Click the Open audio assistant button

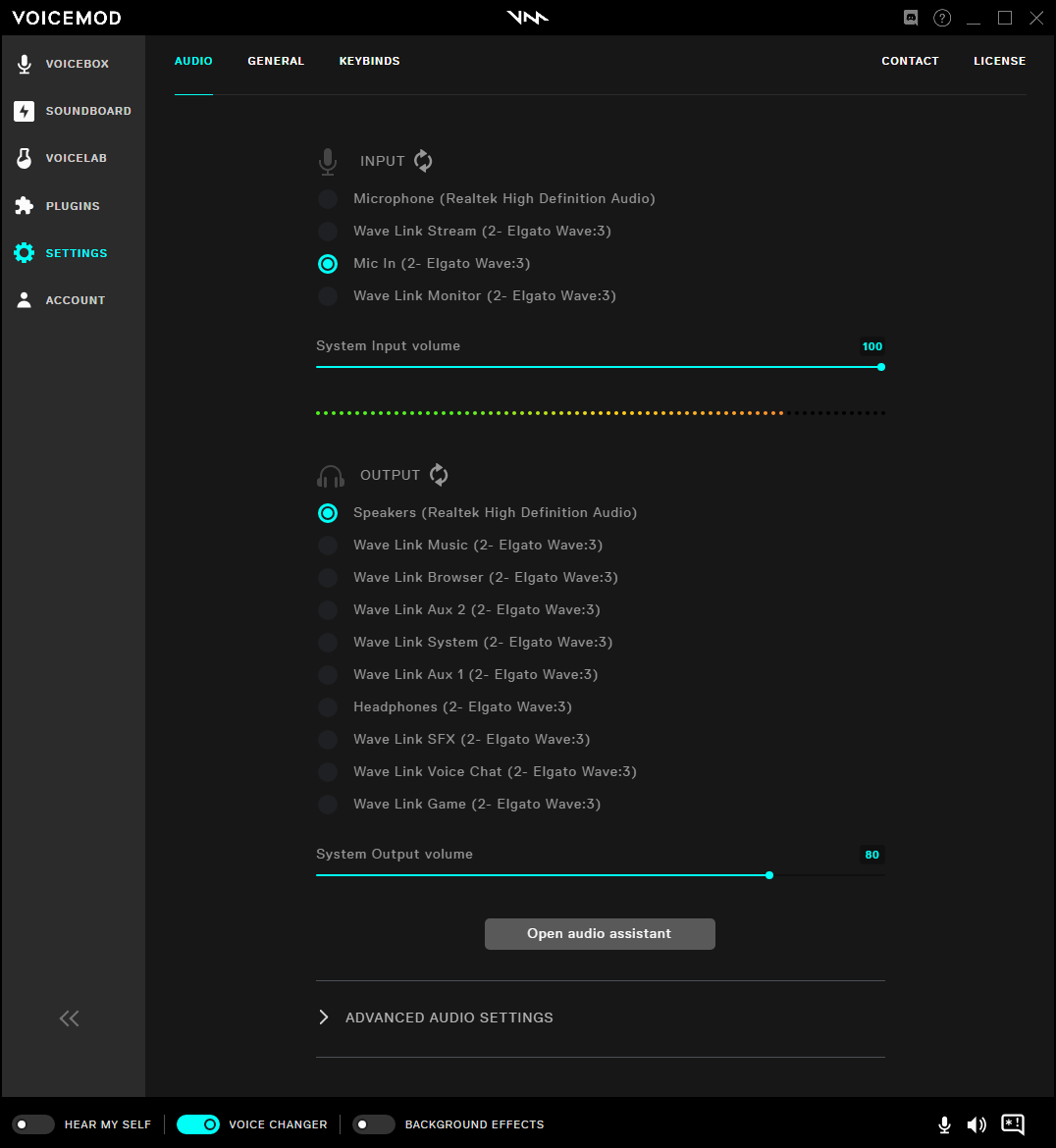(600, 934)
